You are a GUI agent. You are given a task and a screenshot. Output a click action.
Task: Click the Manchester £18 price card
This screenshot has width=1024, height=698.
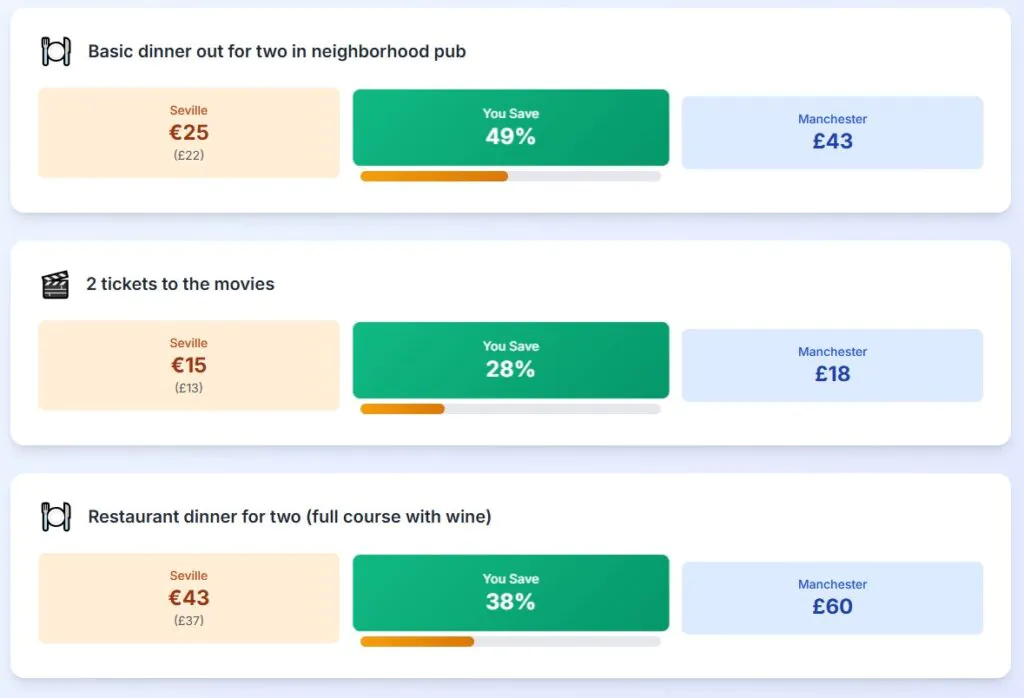(832, 366)
